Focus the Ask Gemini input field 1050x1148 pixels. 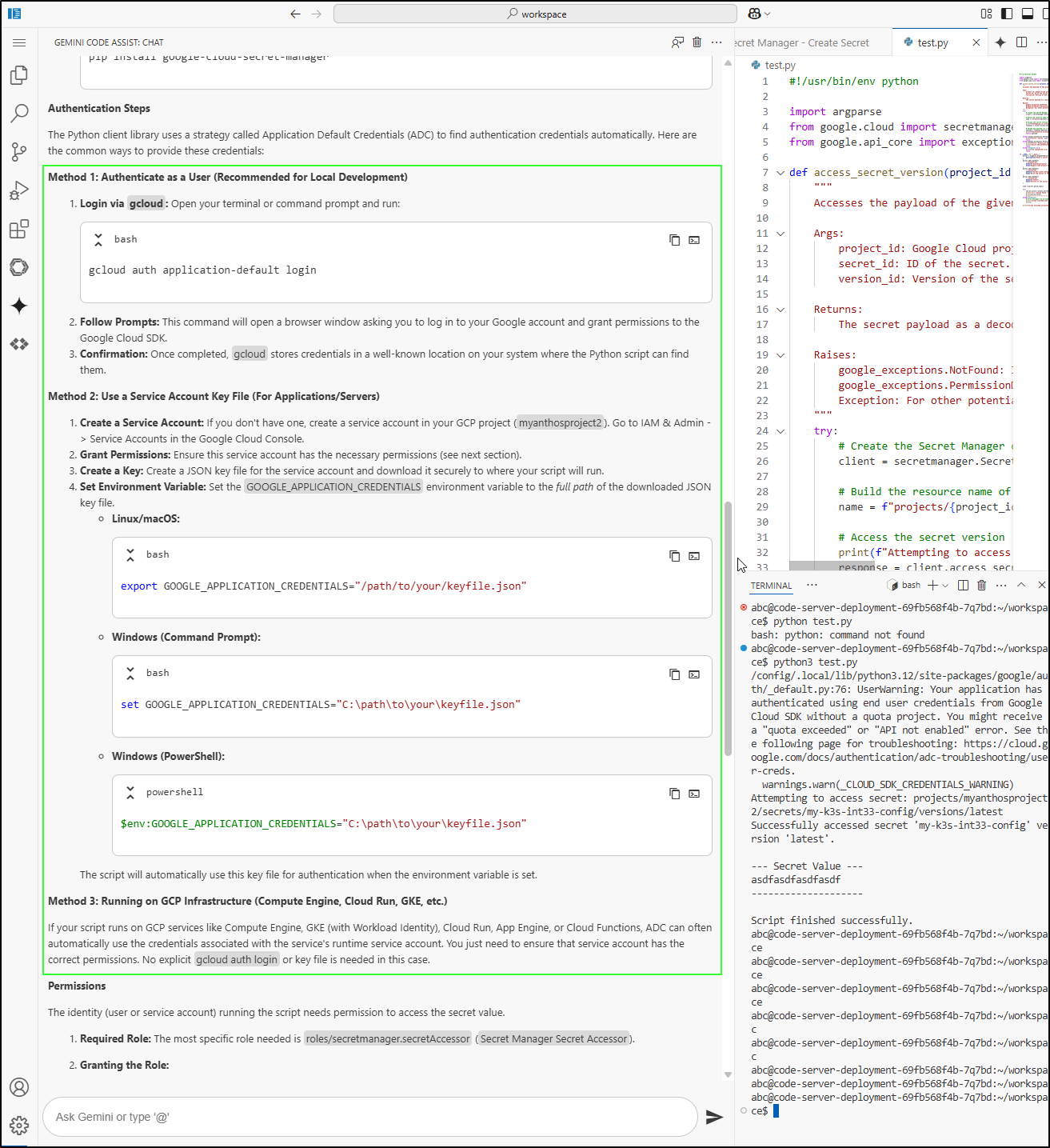pos(370,1117)
